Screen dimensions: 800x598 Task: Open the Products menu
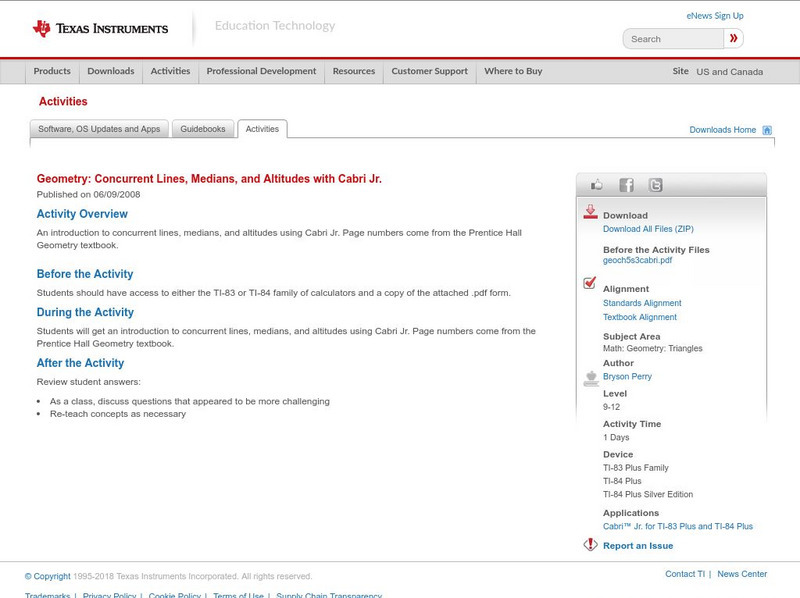[x=52, y=72]
